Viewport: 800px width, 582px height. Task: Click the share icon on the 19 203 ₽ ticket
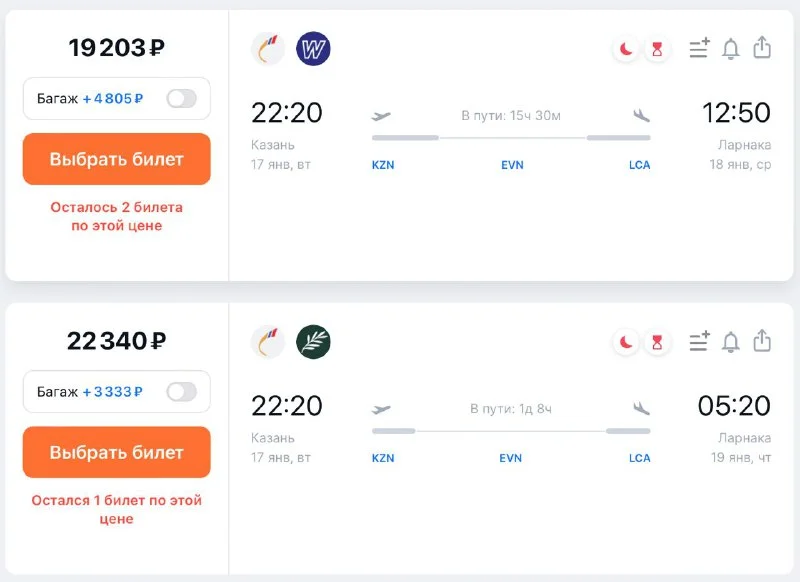pos(762,48)
